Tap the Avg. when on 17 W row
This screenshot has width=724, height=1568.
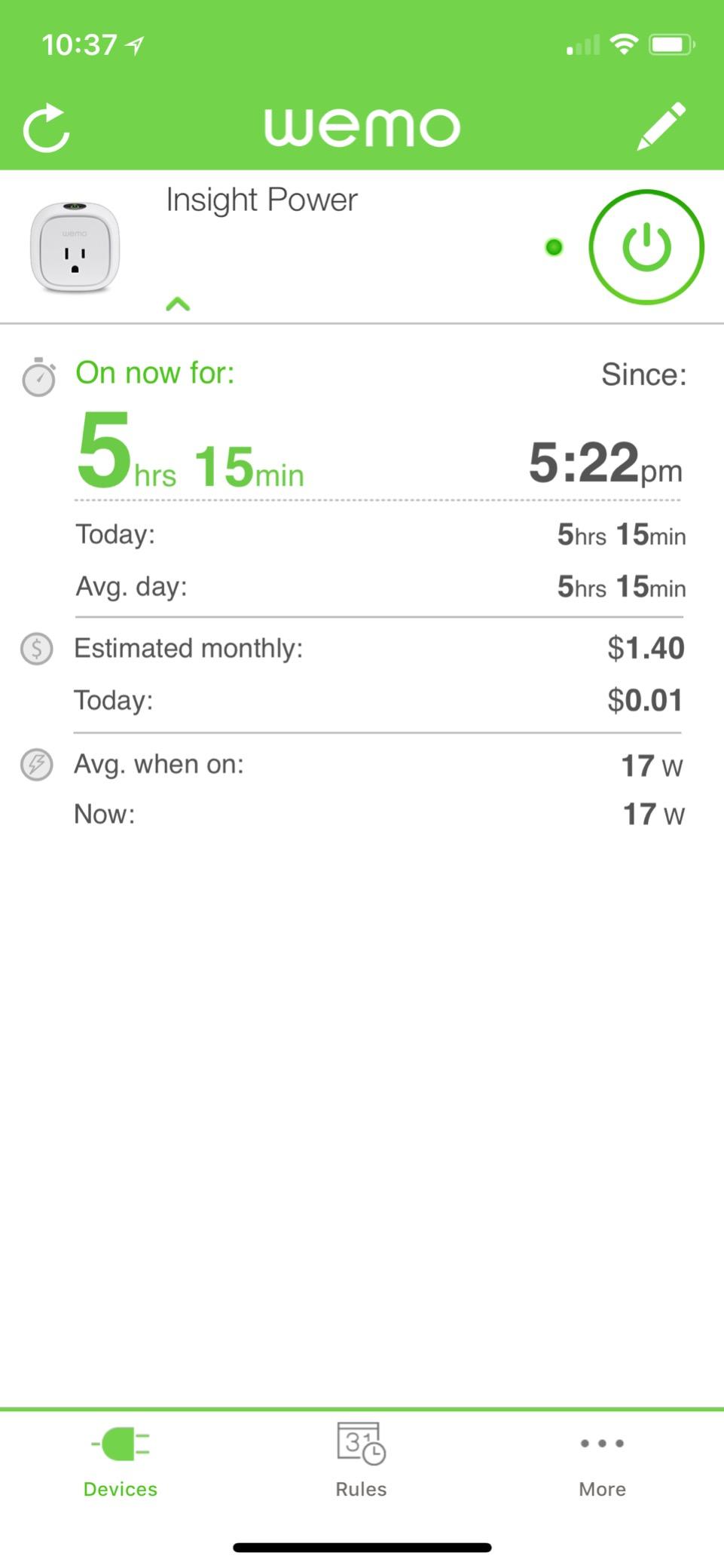click(x=379, y=765)
